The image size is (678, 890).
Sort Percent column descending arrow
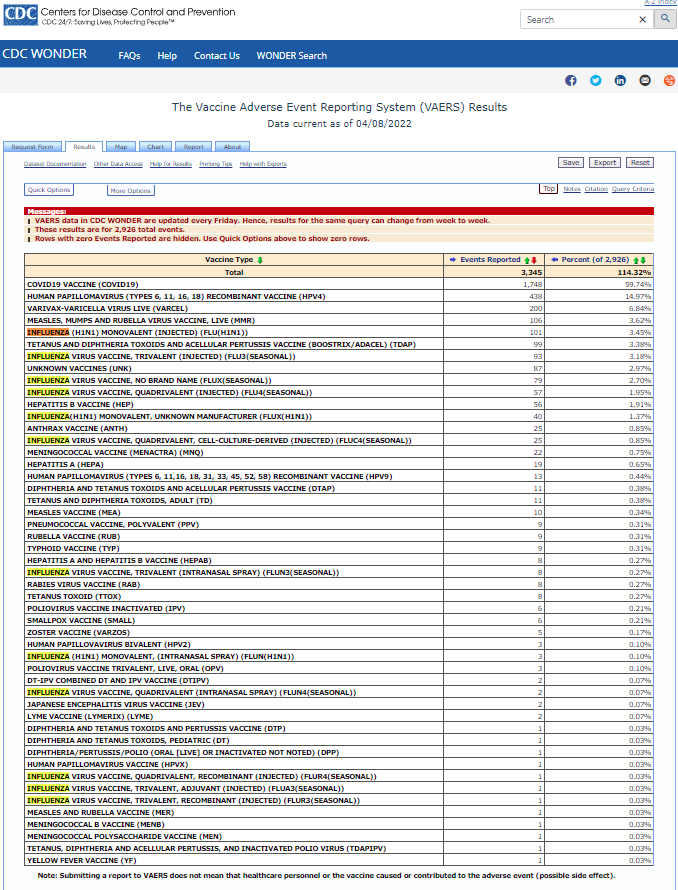643,260
